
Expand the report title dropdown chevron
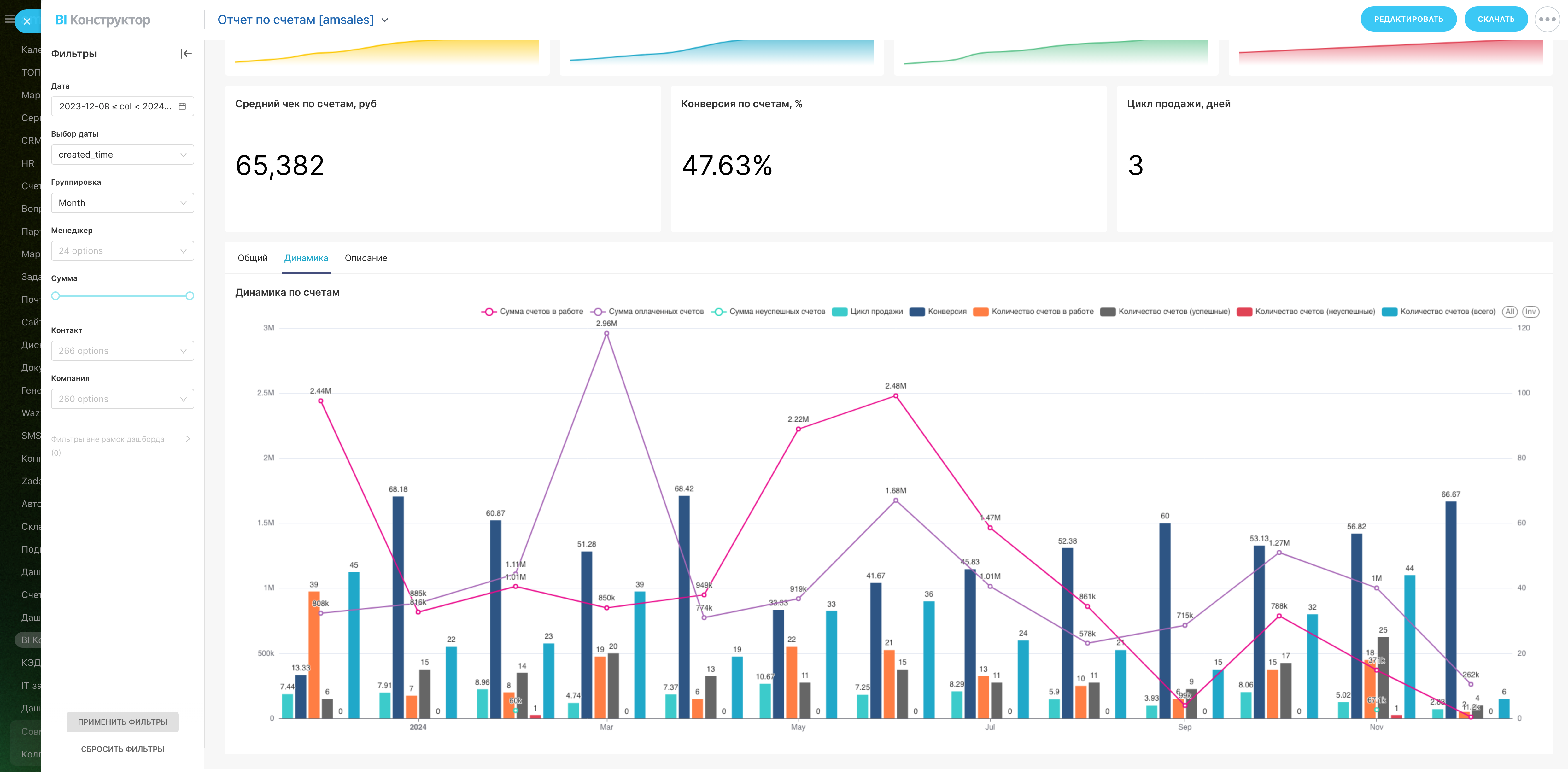pyautogui.click(x=385, y=20)
